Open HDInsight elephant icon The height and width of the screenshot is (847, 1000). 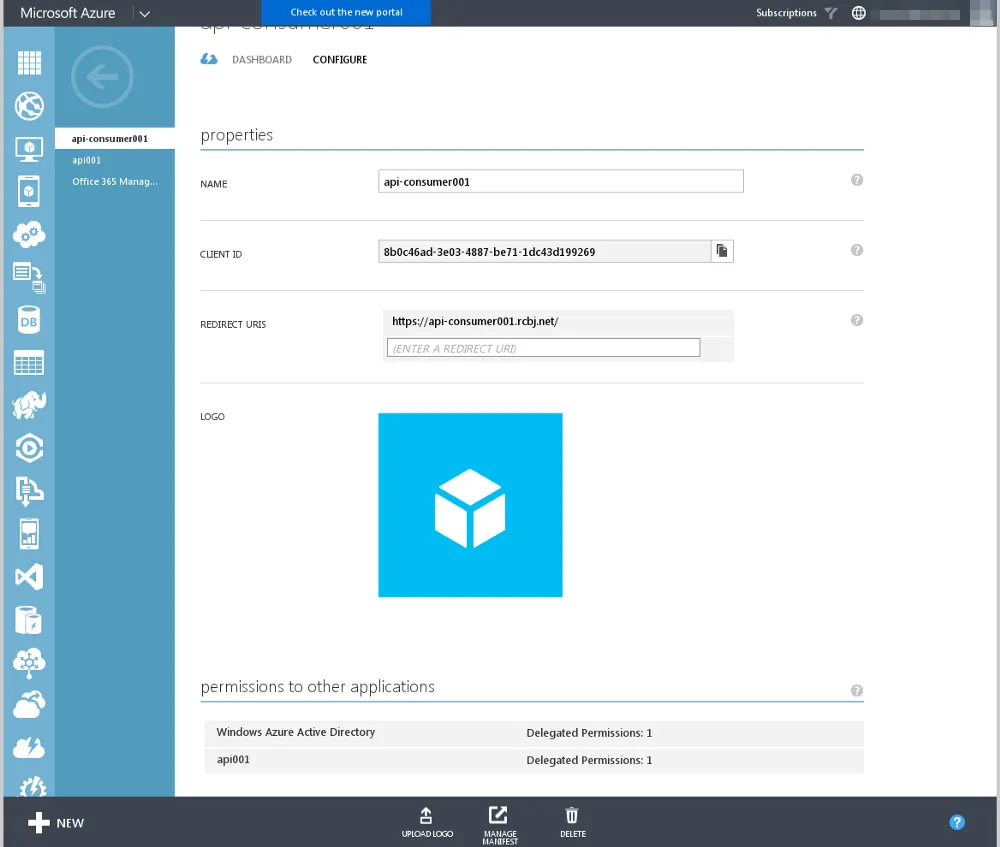click(x=29, y=405)
